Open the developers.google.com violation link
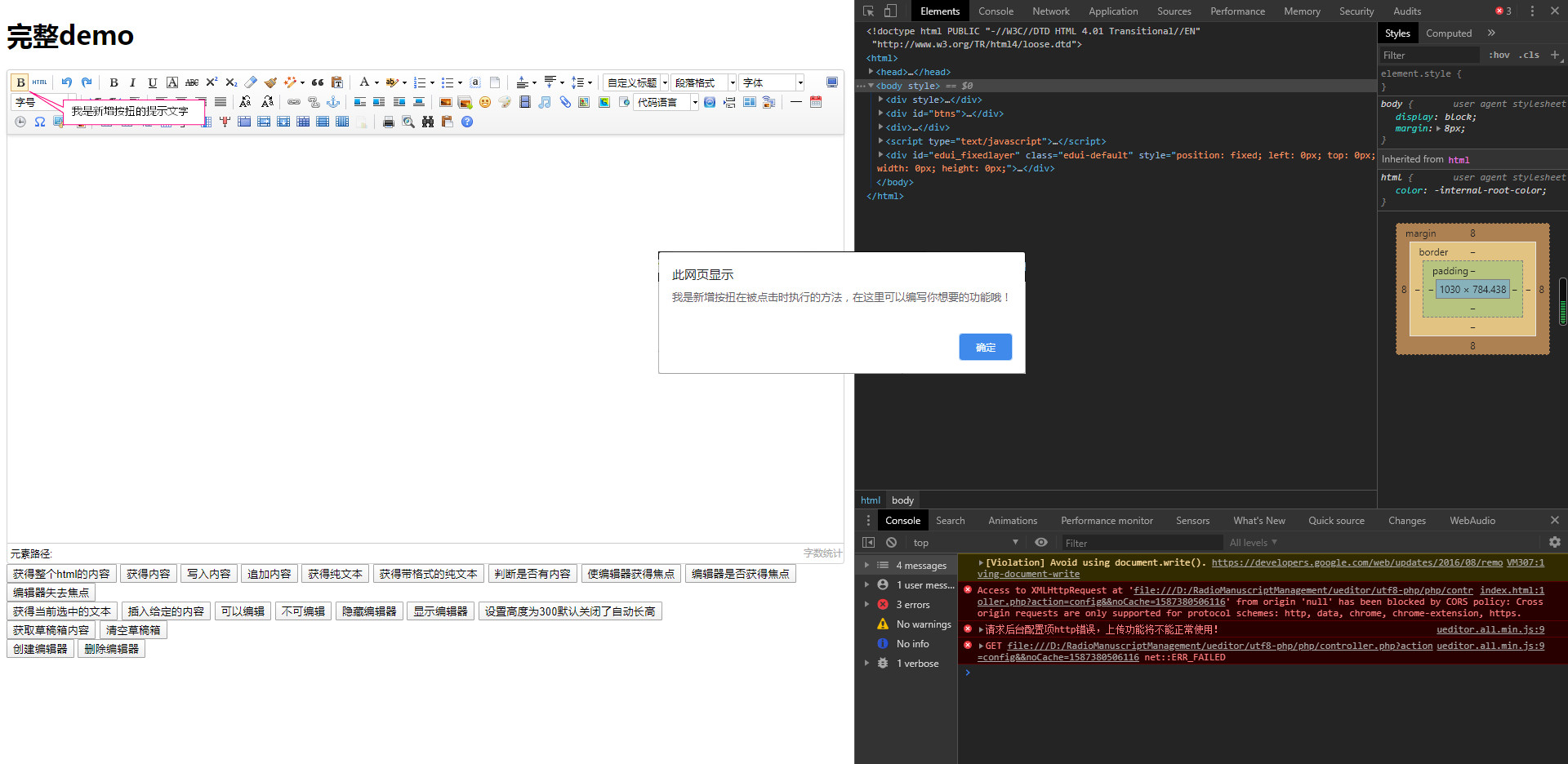Viewport: 1568px width, 764px height. tap(1356, 562)
